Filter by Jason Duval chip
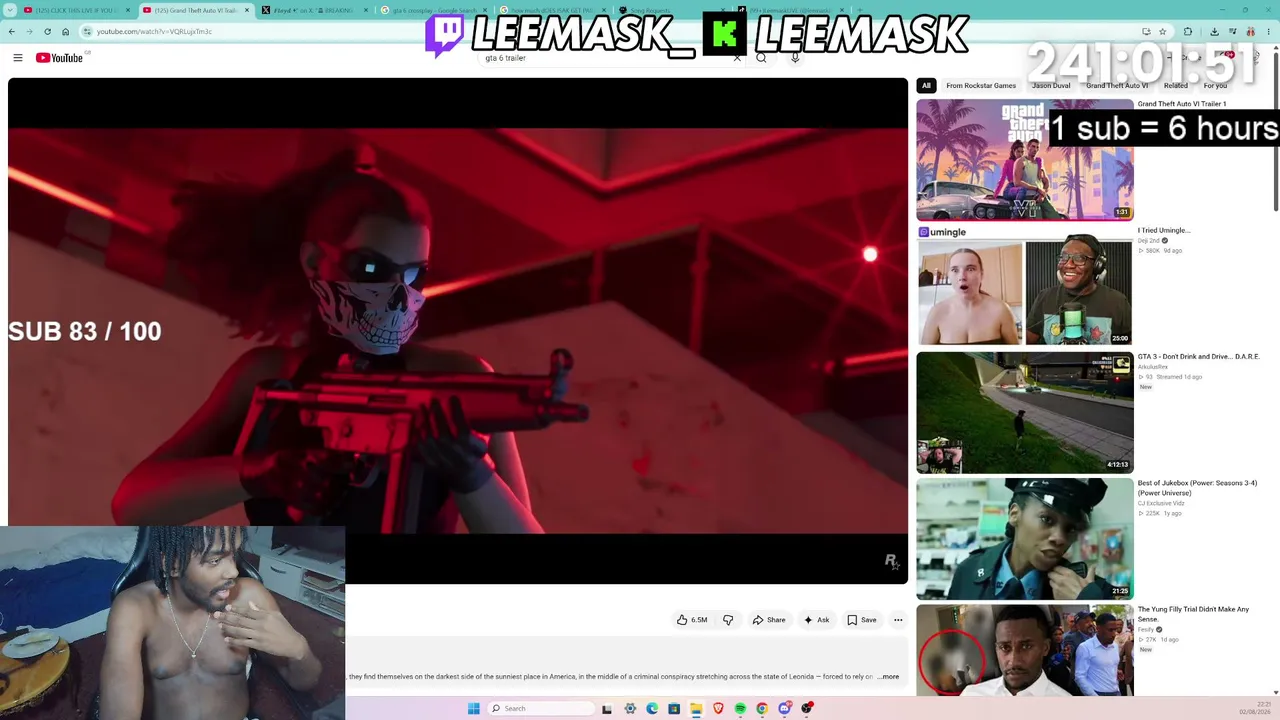1280x720 pixels. 1051,86
